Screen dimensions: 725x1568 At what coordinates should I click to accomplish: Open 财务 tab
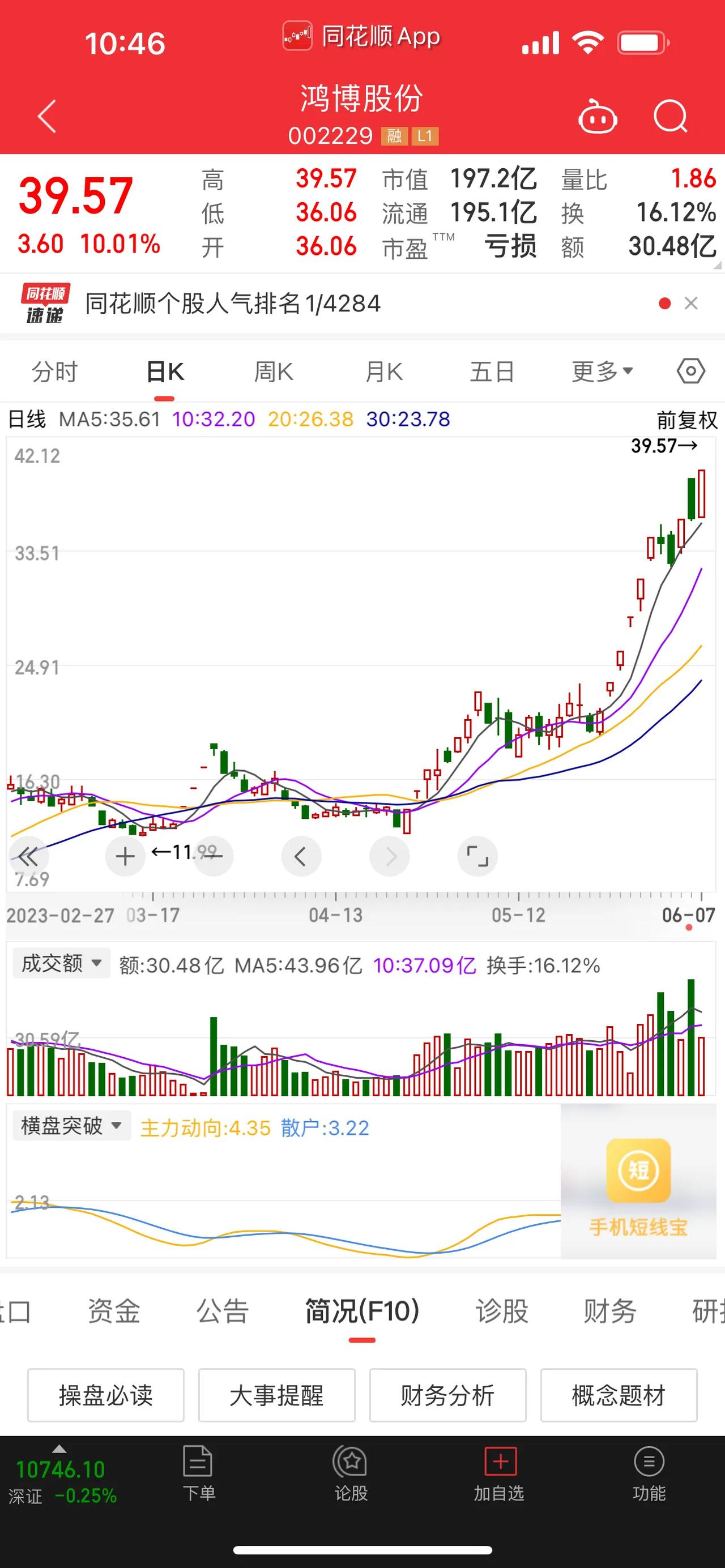point(610,1310)
